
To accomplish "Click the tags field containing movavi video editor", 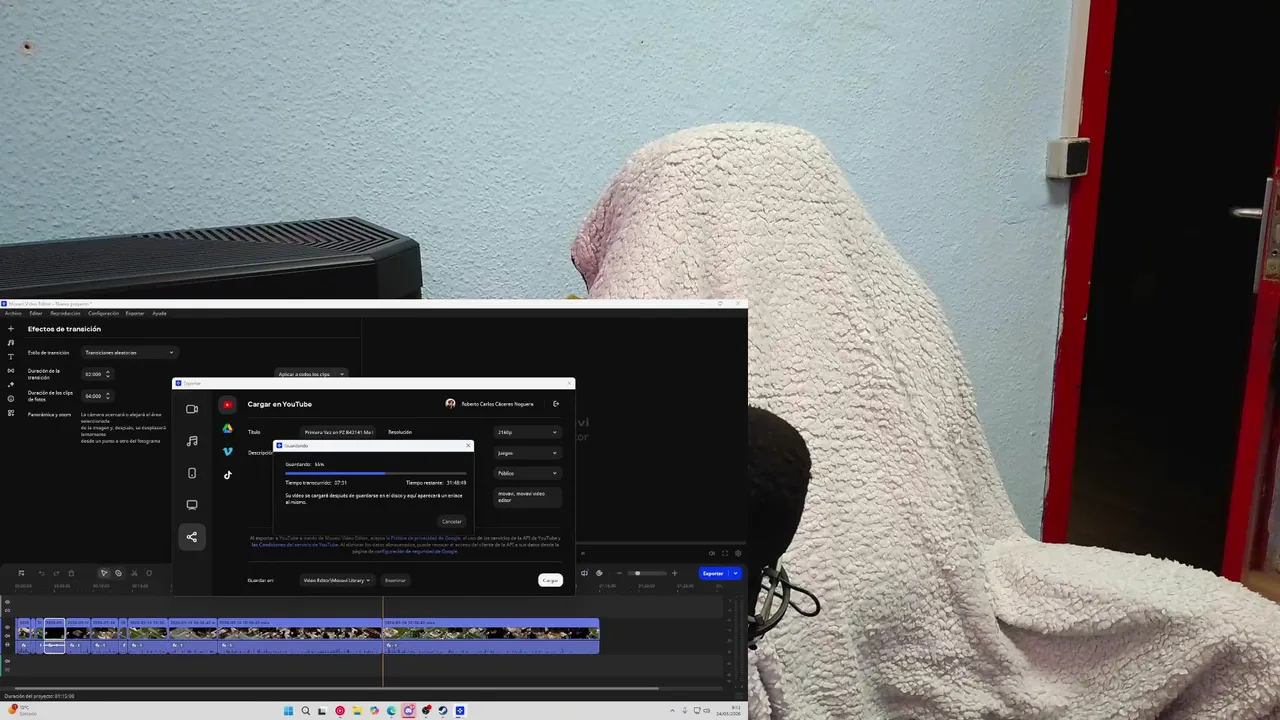I will click(x=528, y=497).
